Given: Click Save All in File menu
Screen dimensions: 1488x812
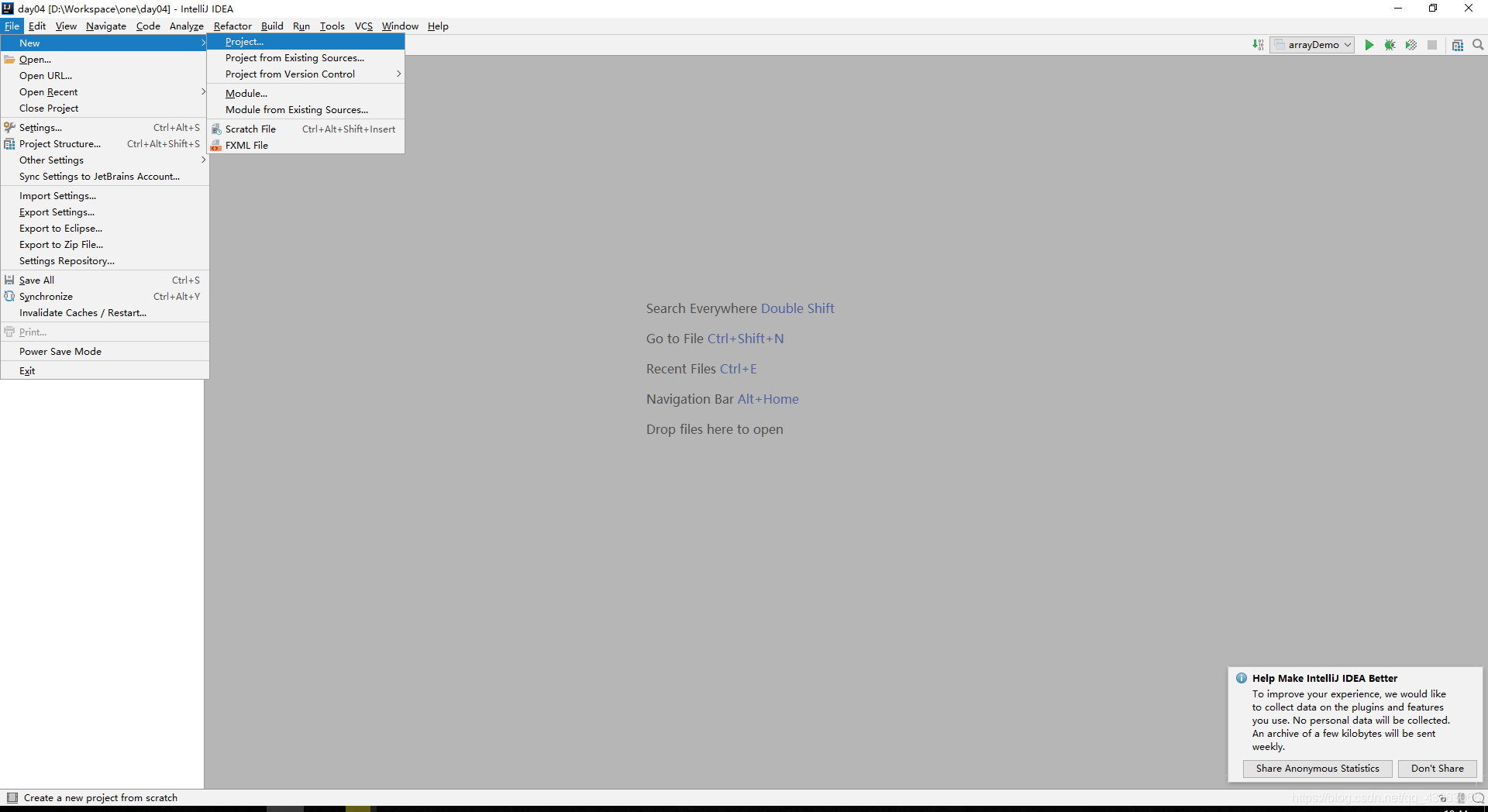Looking at the screenshot, I should 105,280.
